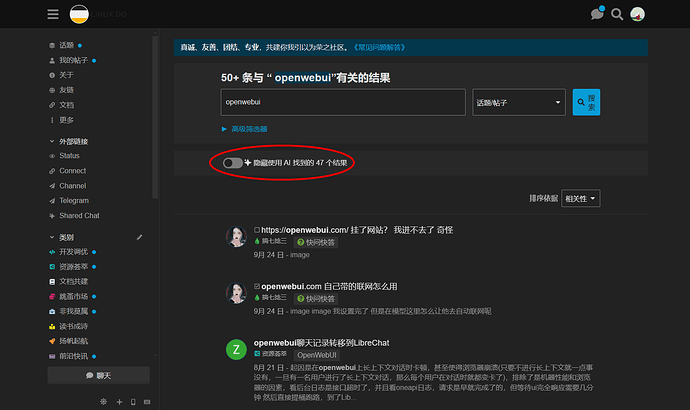Viewport: 690px width, 410px height.
Task: Click the sparkle AI icon beside the toggle
Action: [x=248, y=163]
